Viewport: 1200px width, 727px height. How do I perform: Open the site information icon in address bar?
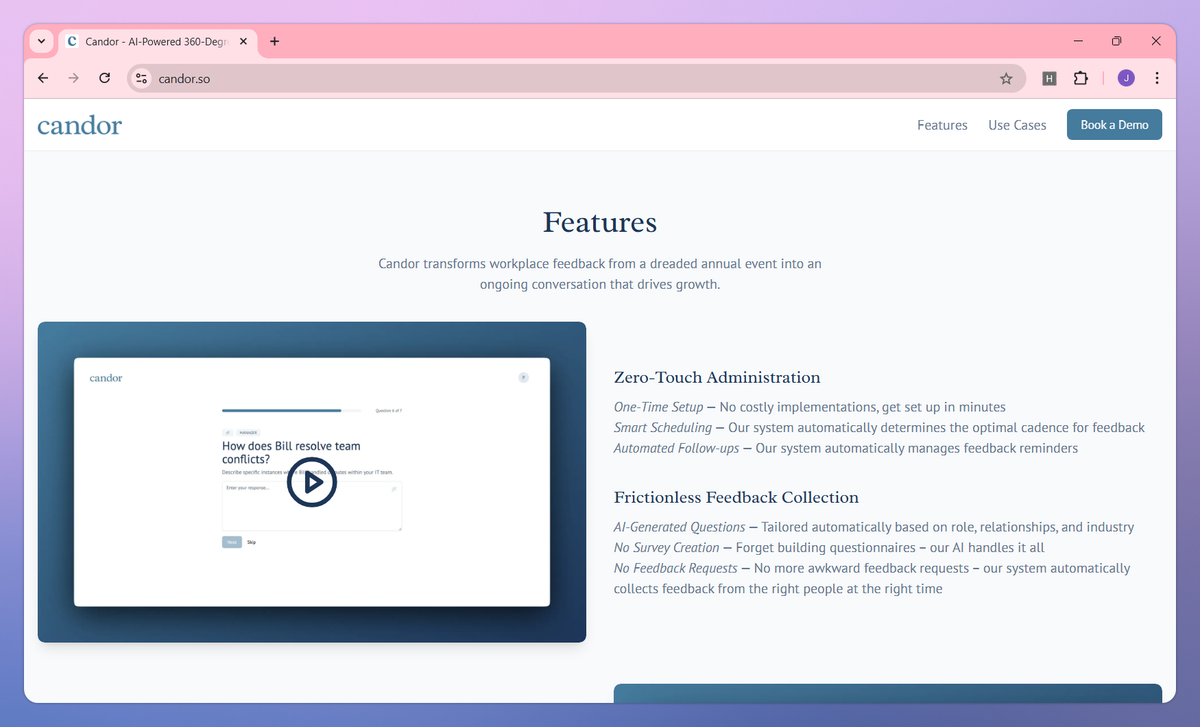141,78
